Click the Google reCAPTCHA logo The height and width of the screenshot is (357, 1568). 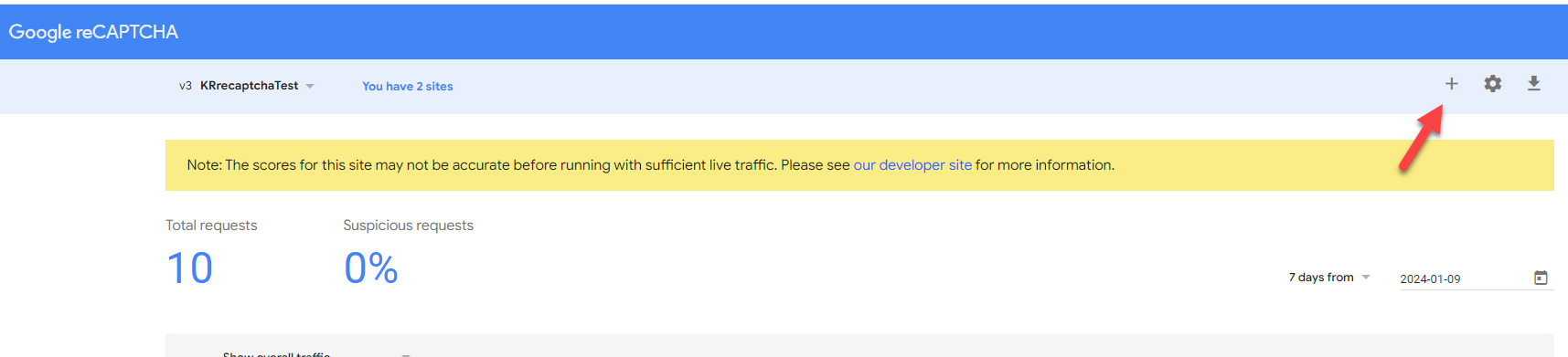[x=93, y=32]
